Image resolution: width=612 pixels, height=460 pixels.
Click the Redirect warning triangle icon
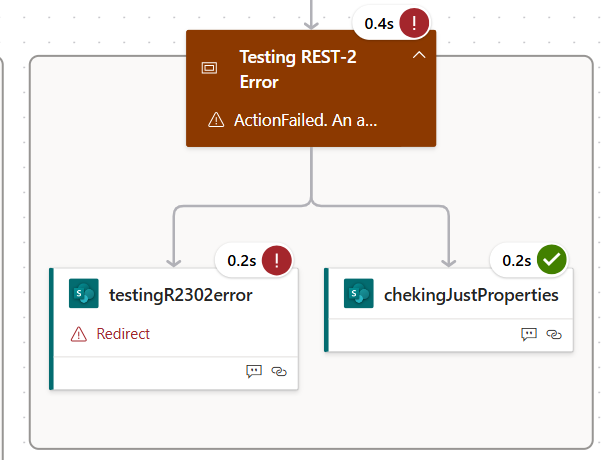point(79,334)
